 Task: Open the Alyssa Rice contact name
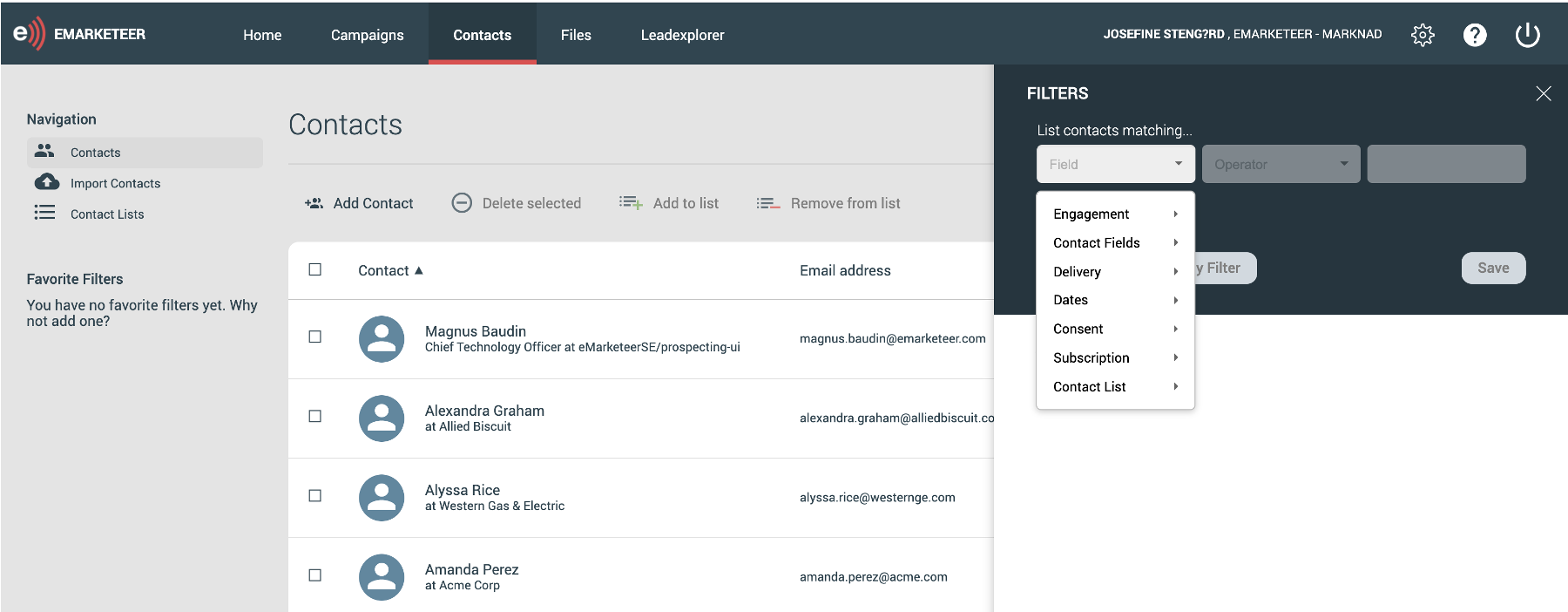click(463, 490)
